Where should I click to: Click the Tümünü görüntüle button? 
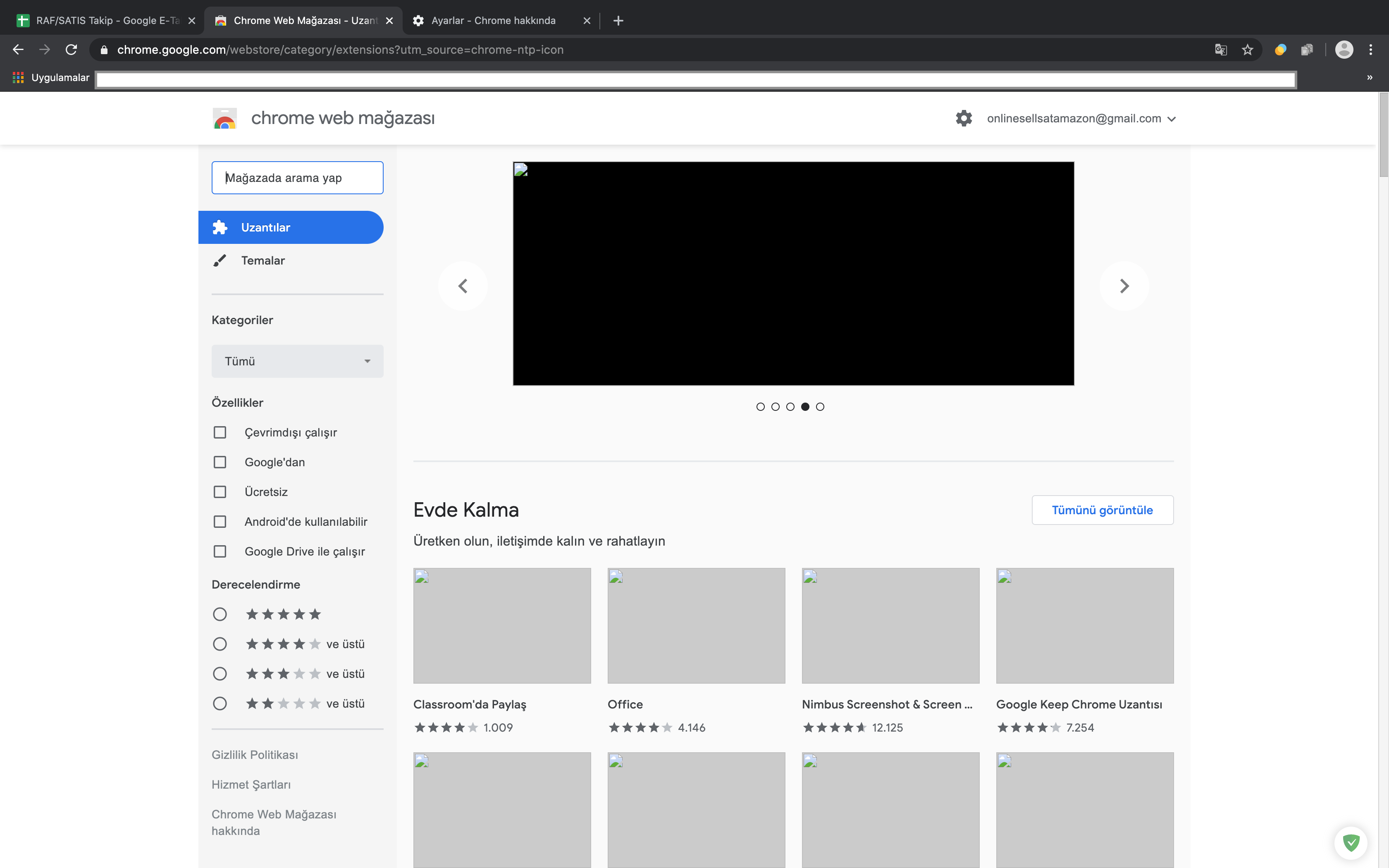point(1102,510)
